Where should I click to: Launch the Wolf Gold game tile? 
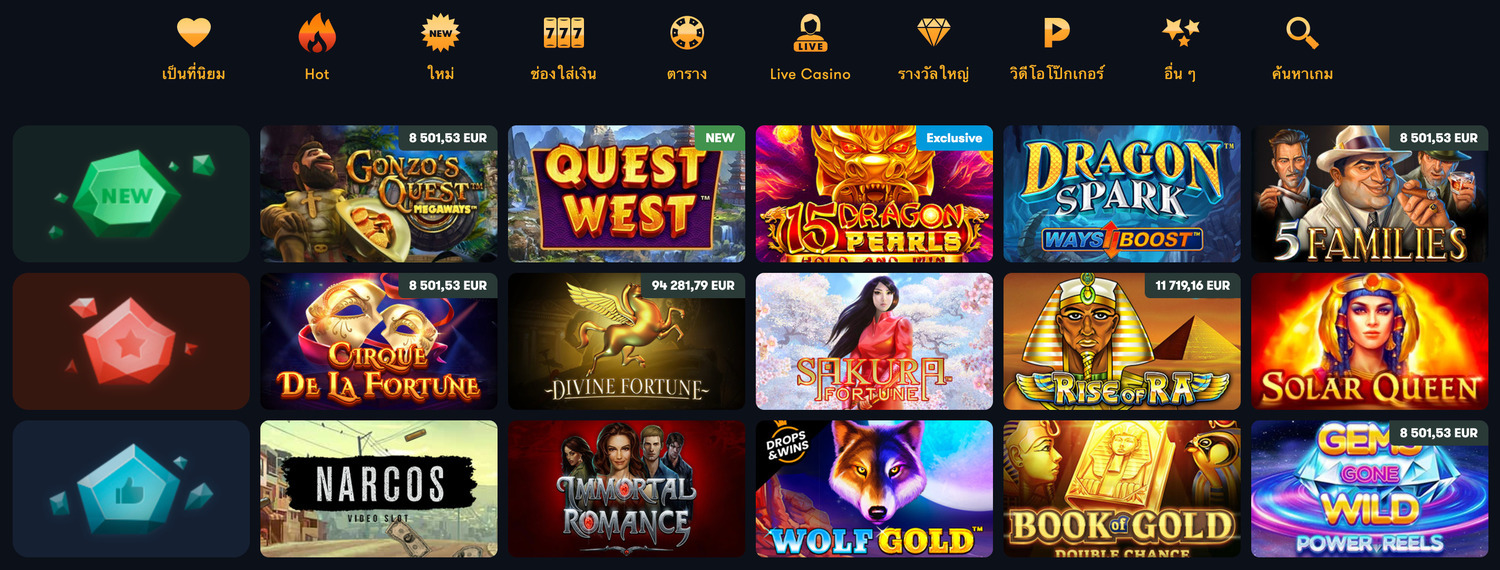click(x=875, y=489)
